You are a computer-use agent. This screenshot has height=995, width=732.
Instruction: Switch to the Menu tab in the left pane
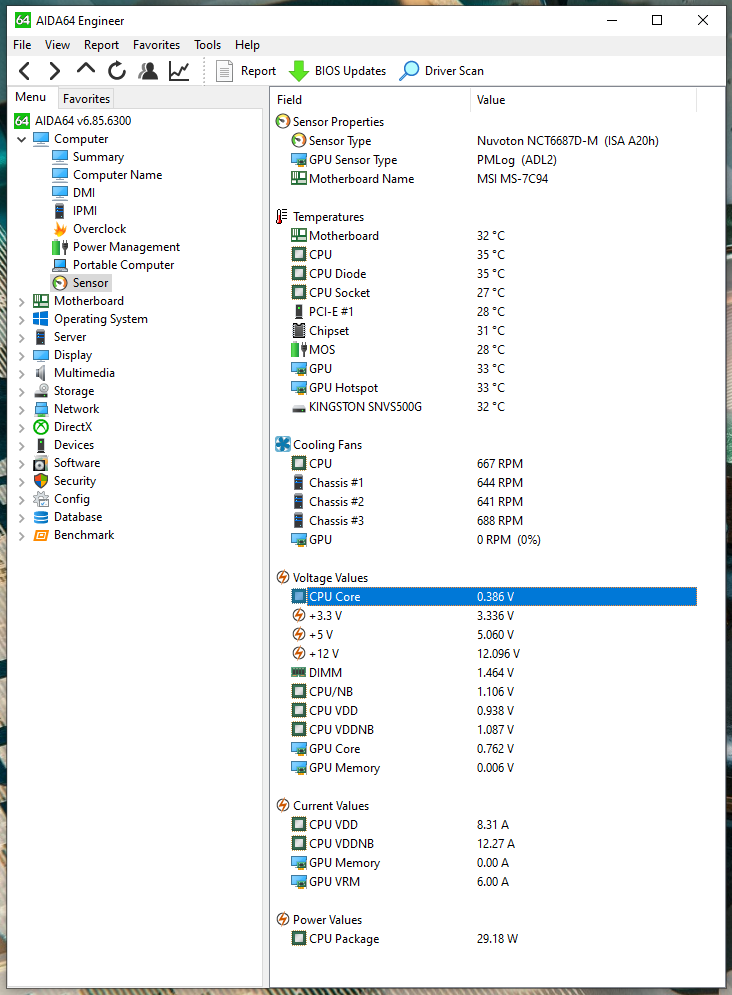[x=30, y=97]
